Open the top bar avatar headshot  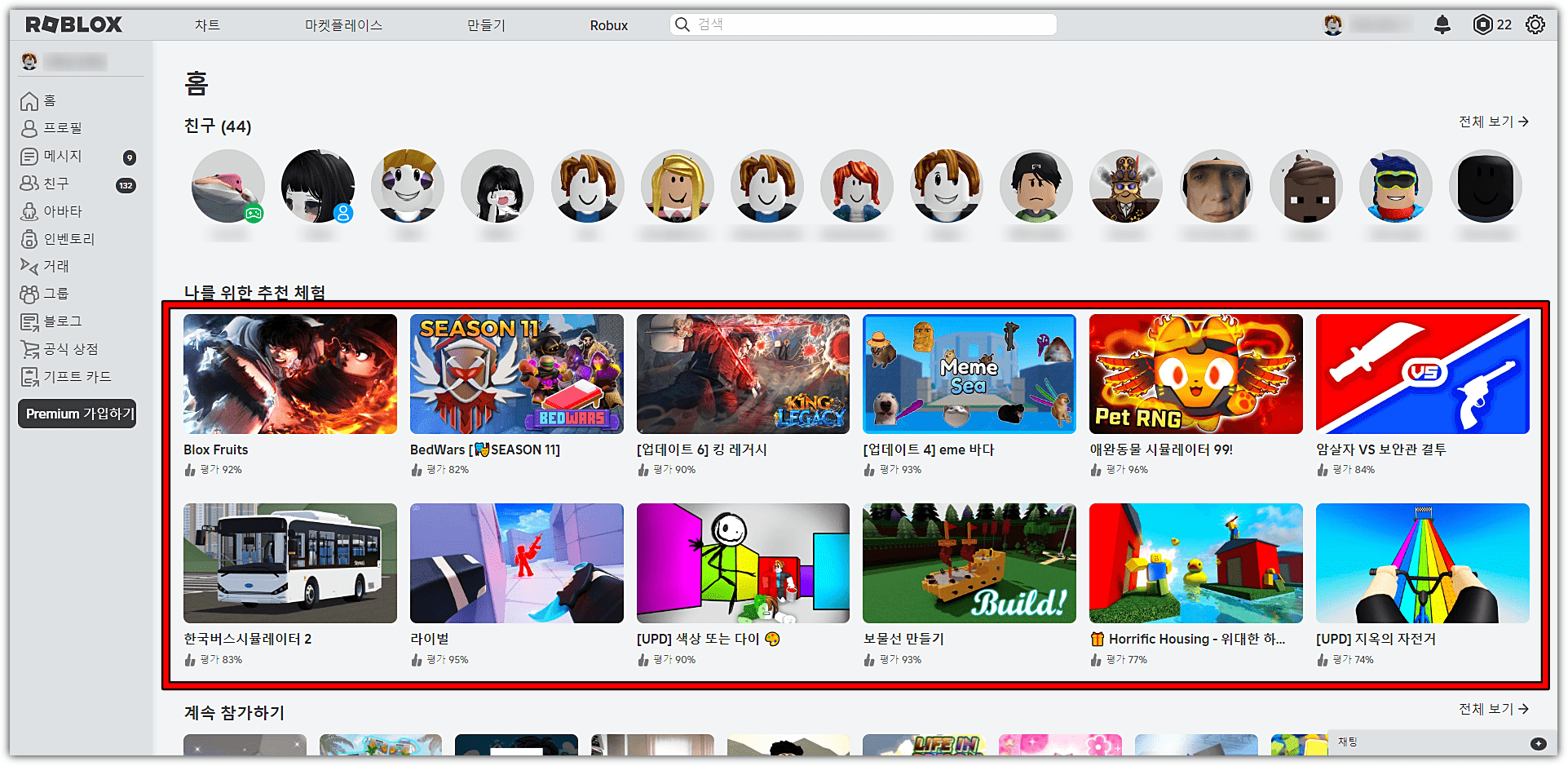(x=1332, y=24)
